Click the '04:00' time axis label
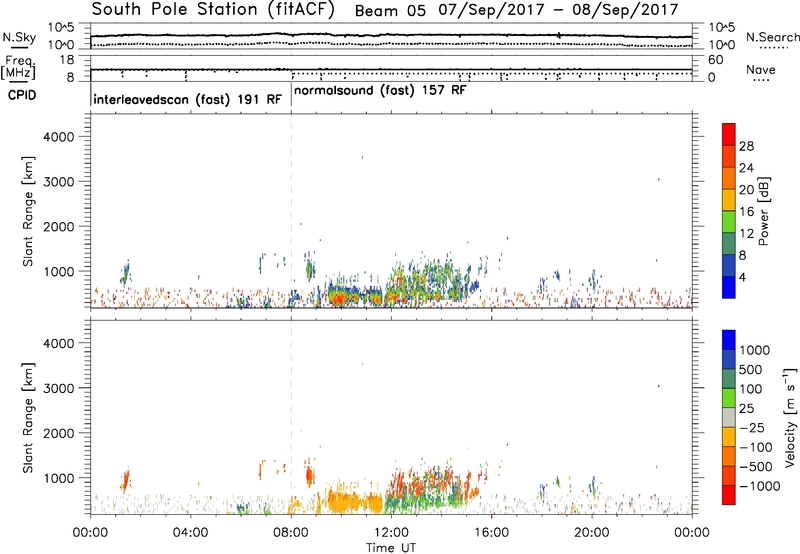 click(190, 533)
